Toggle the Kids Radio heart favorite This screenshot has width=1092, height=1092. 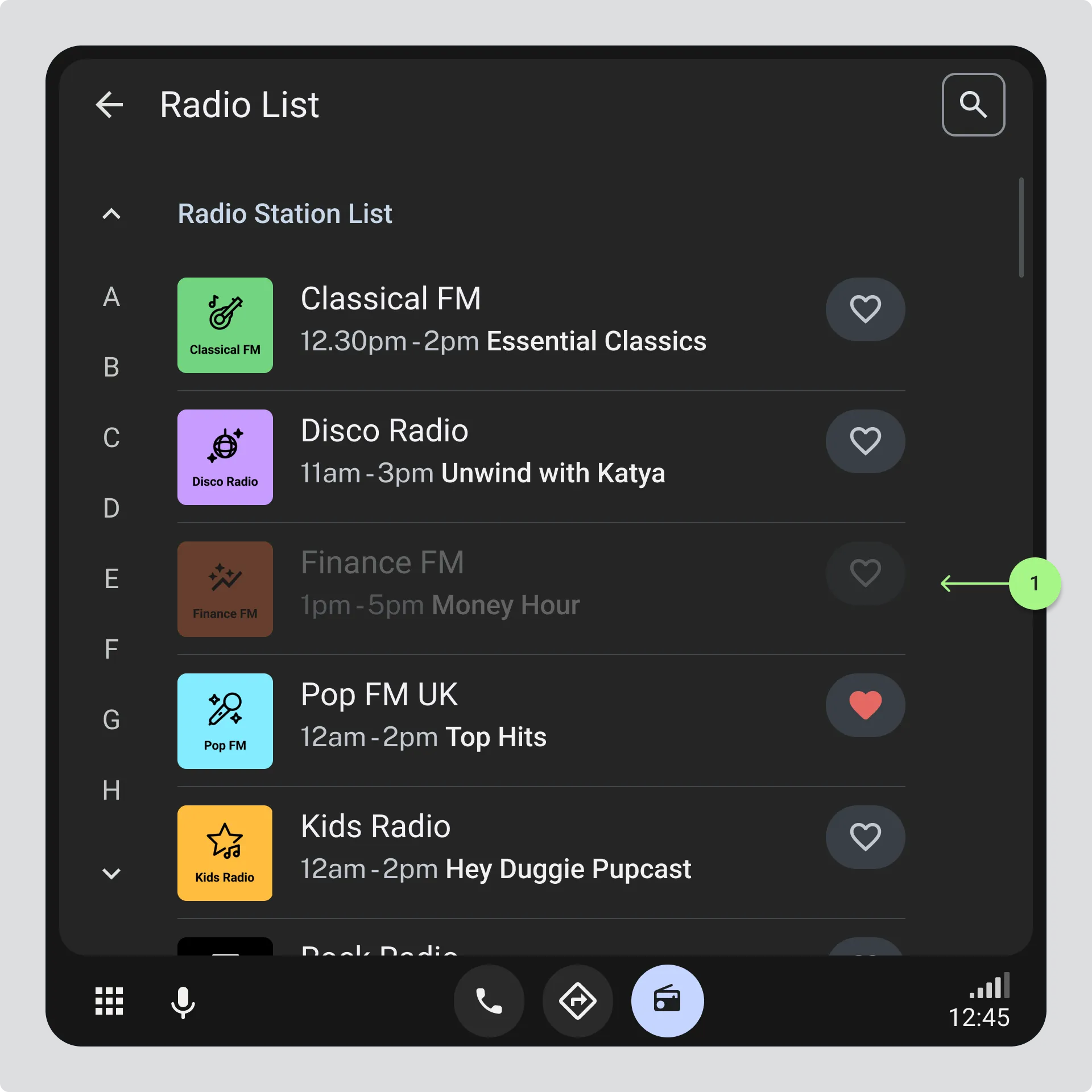coord(865,837)
